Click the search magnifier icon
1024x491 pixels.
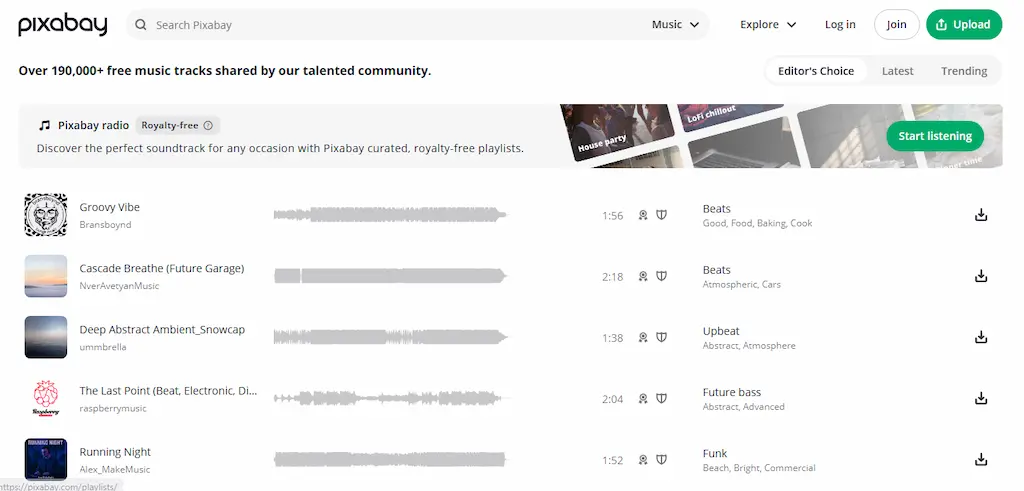click(x=140, y=25)
